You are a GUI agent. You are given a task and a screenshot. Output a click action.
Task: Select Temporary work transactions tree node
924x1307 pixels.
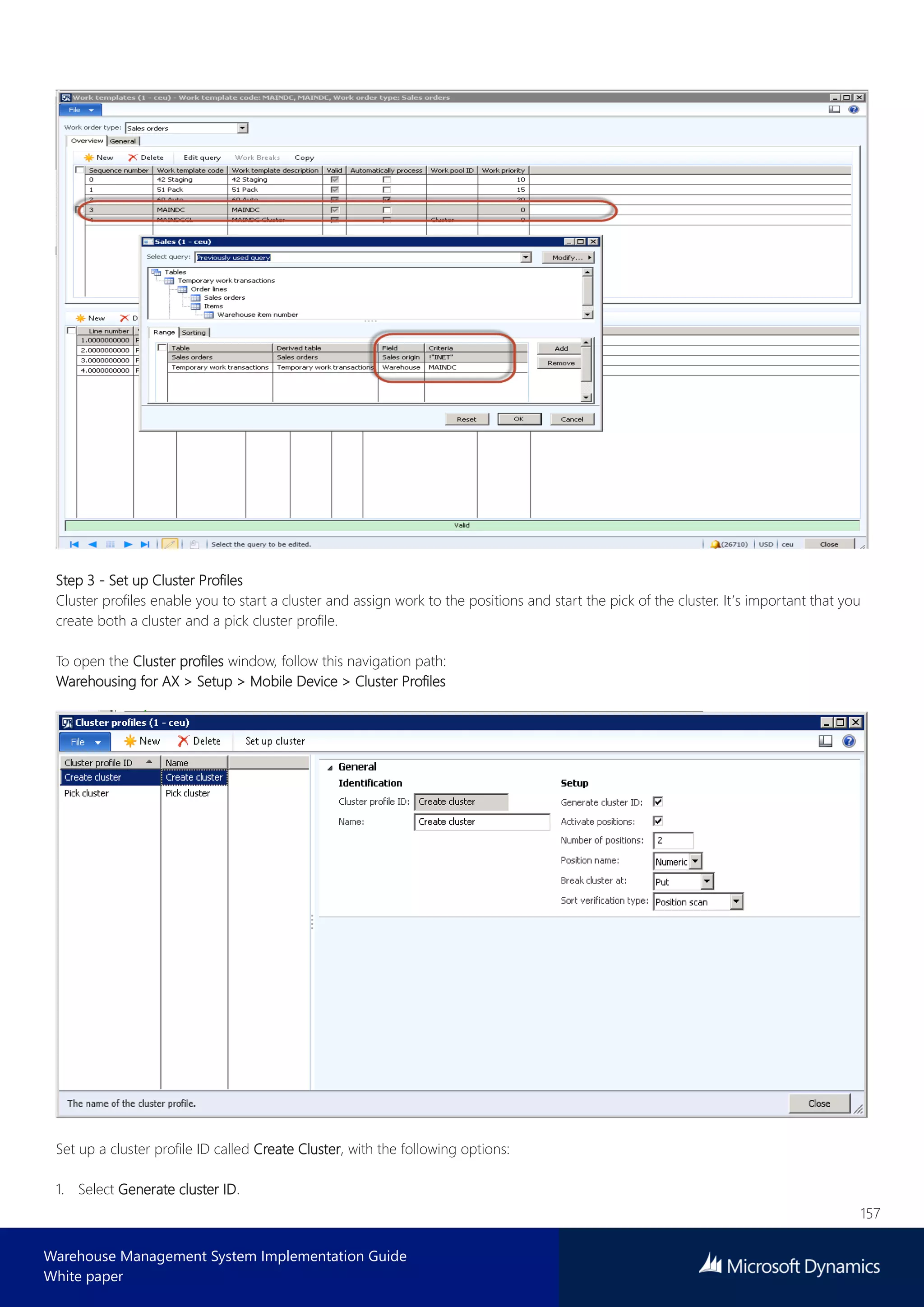226,281
